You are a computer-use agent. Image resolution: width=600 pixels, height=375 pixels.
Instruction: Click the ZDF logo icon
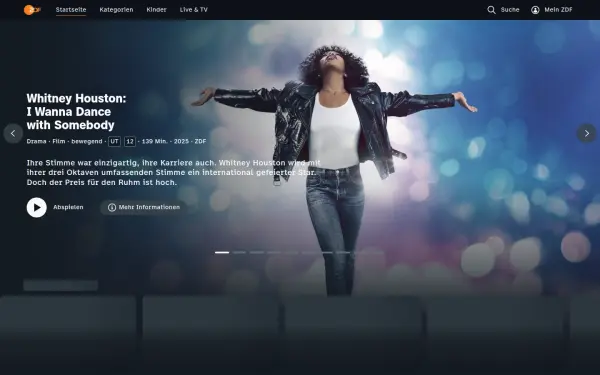[32, 10]
